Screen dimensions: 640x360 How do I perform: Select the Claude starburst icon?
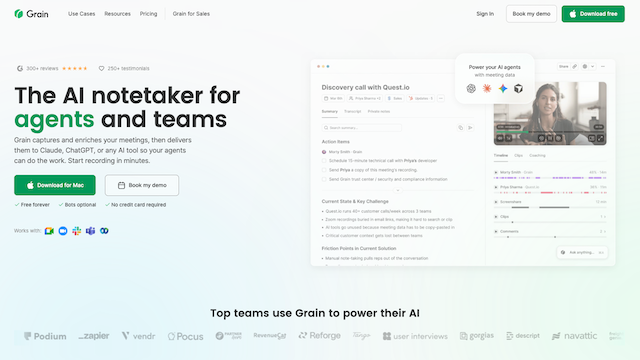pyautogui.click(x=487, y=89)
